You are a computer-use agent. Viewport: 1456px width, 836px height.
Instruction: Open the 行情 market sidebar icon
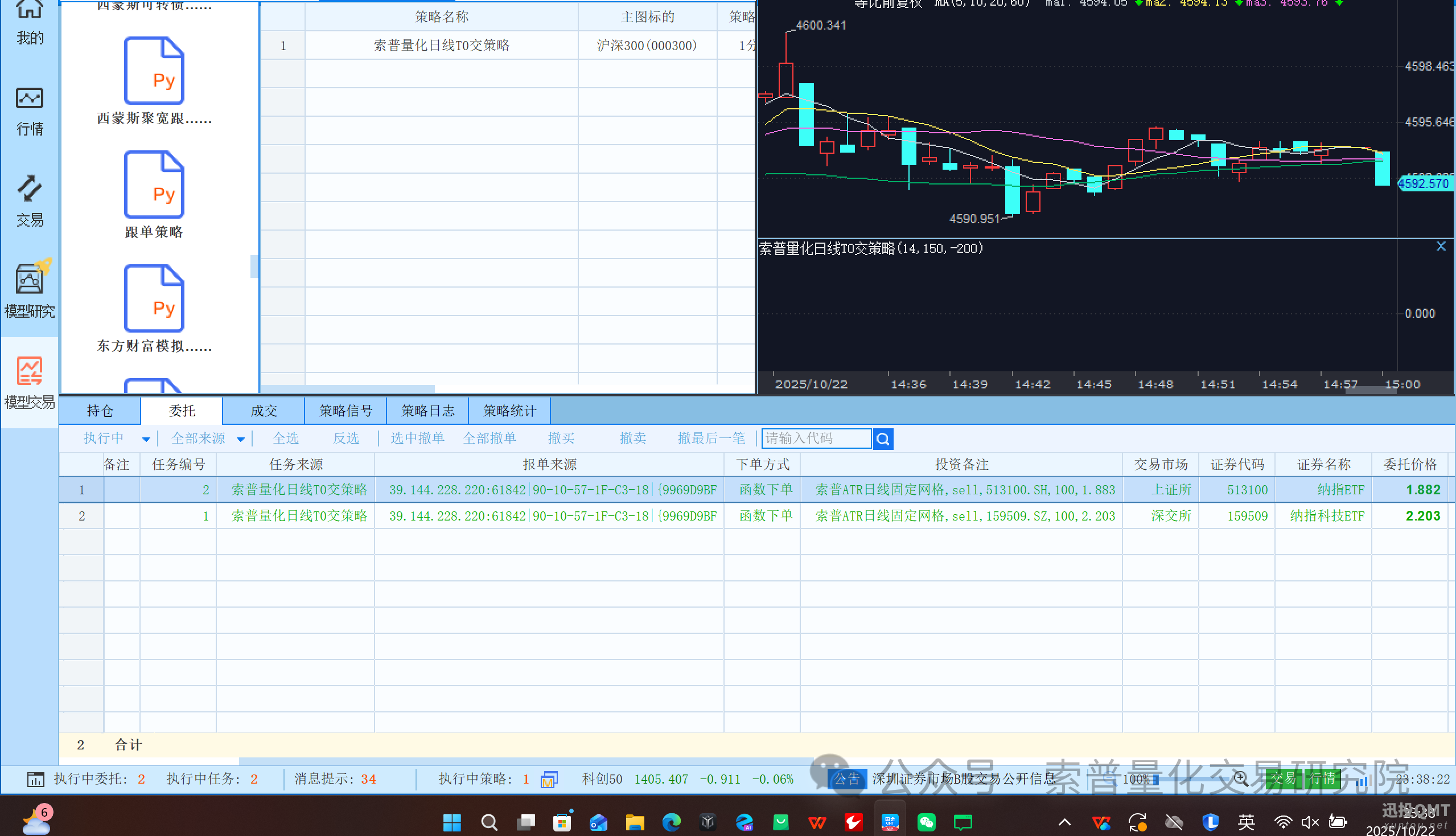click(x=29, y=110)
